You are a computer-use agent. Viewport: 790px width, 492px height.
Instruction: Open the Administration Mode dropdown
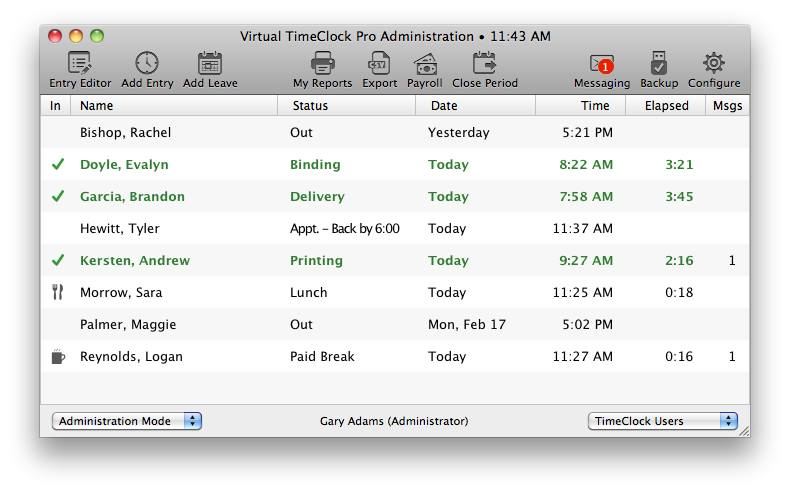[126, 421]
